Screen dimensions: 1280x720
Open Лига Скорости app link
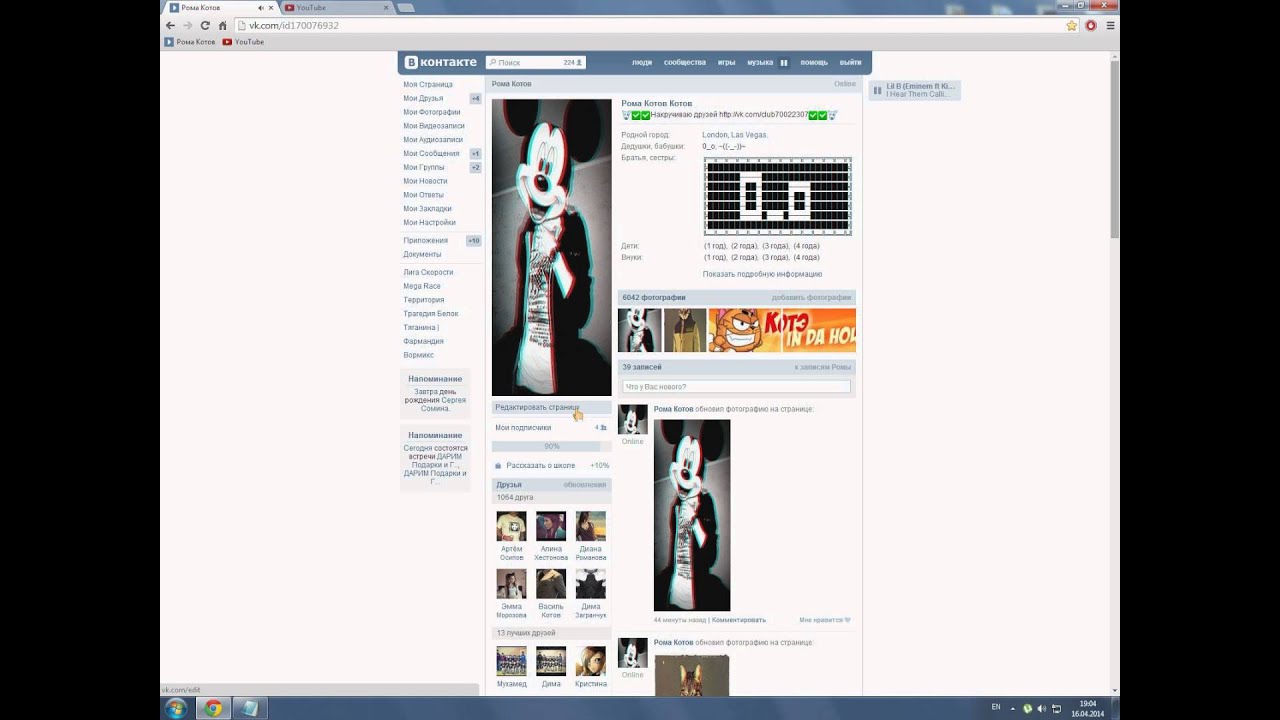click(x=428, y=272)
